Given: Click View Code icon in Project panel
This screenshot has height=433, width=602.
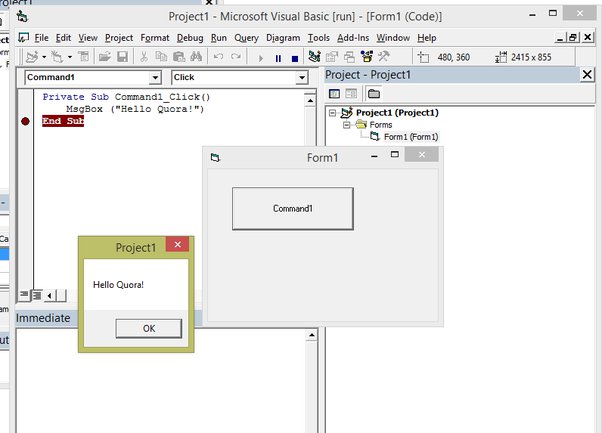Looking at the screenshot, I should click(x=336, y=93).
